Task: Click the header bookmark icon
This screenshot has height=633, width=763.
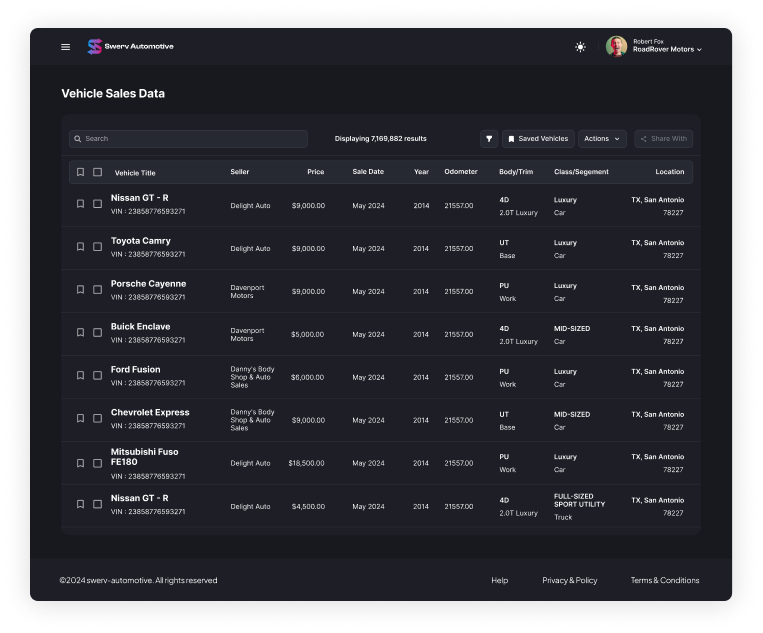Action: click(80, 172)
